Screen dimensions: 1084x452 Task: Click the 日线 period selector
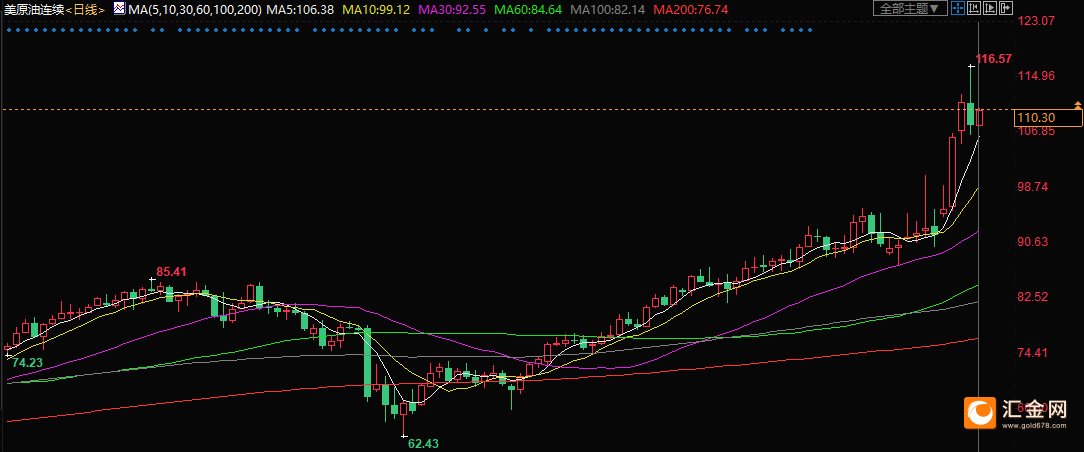coord(86,10)
